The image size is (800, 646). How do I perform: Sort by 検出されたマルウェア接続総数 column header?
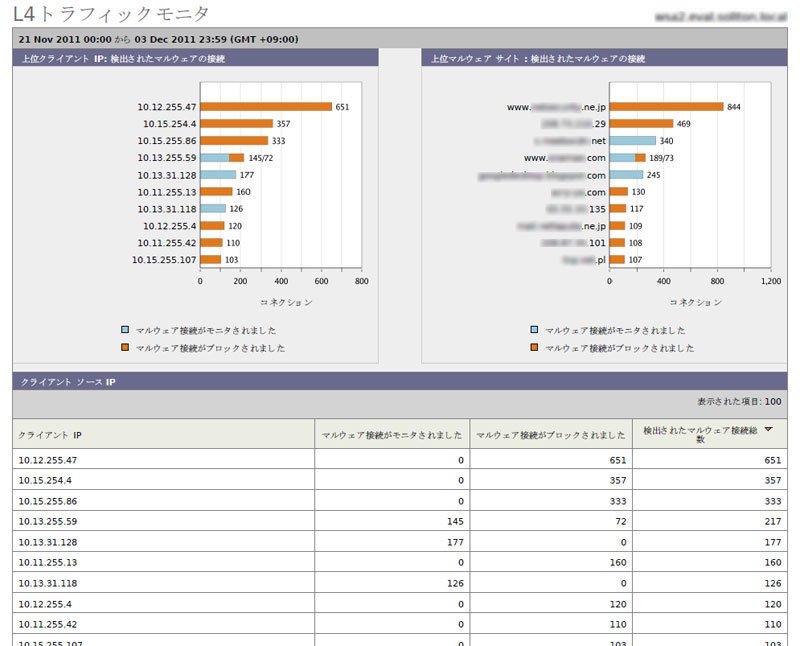point(700,434)
